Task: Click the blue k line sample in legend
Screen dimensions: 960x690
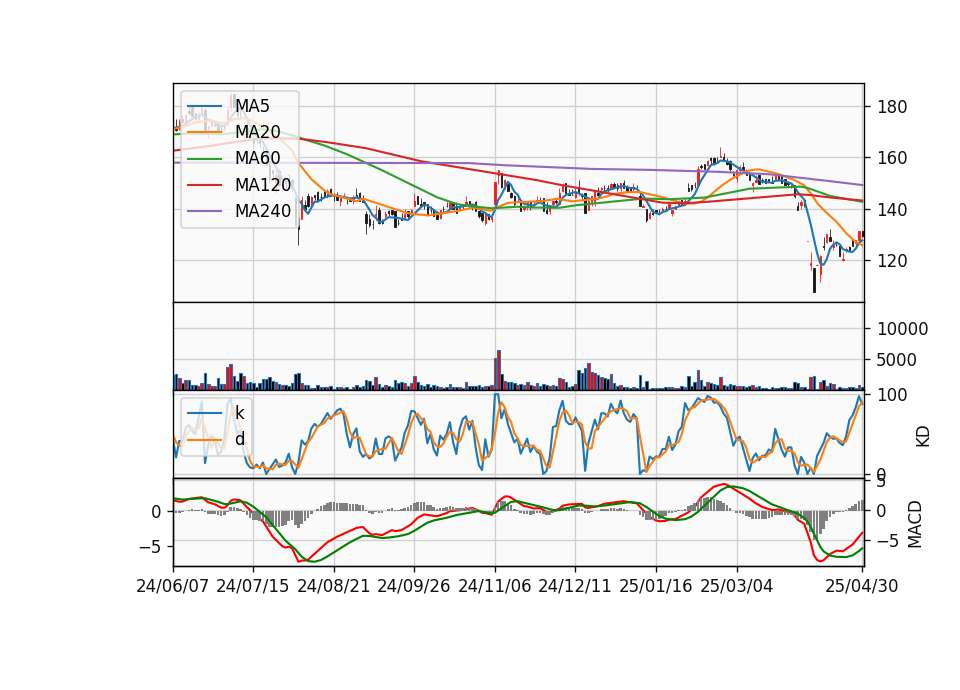Action: point(204,413)
